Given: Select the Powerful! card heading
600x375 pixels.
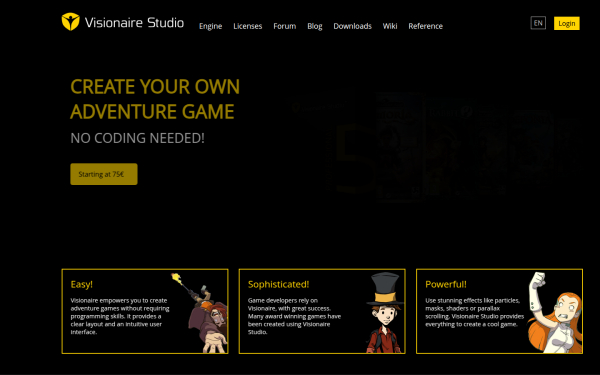Looking at the screenshot, I should (x=446, y=284).
